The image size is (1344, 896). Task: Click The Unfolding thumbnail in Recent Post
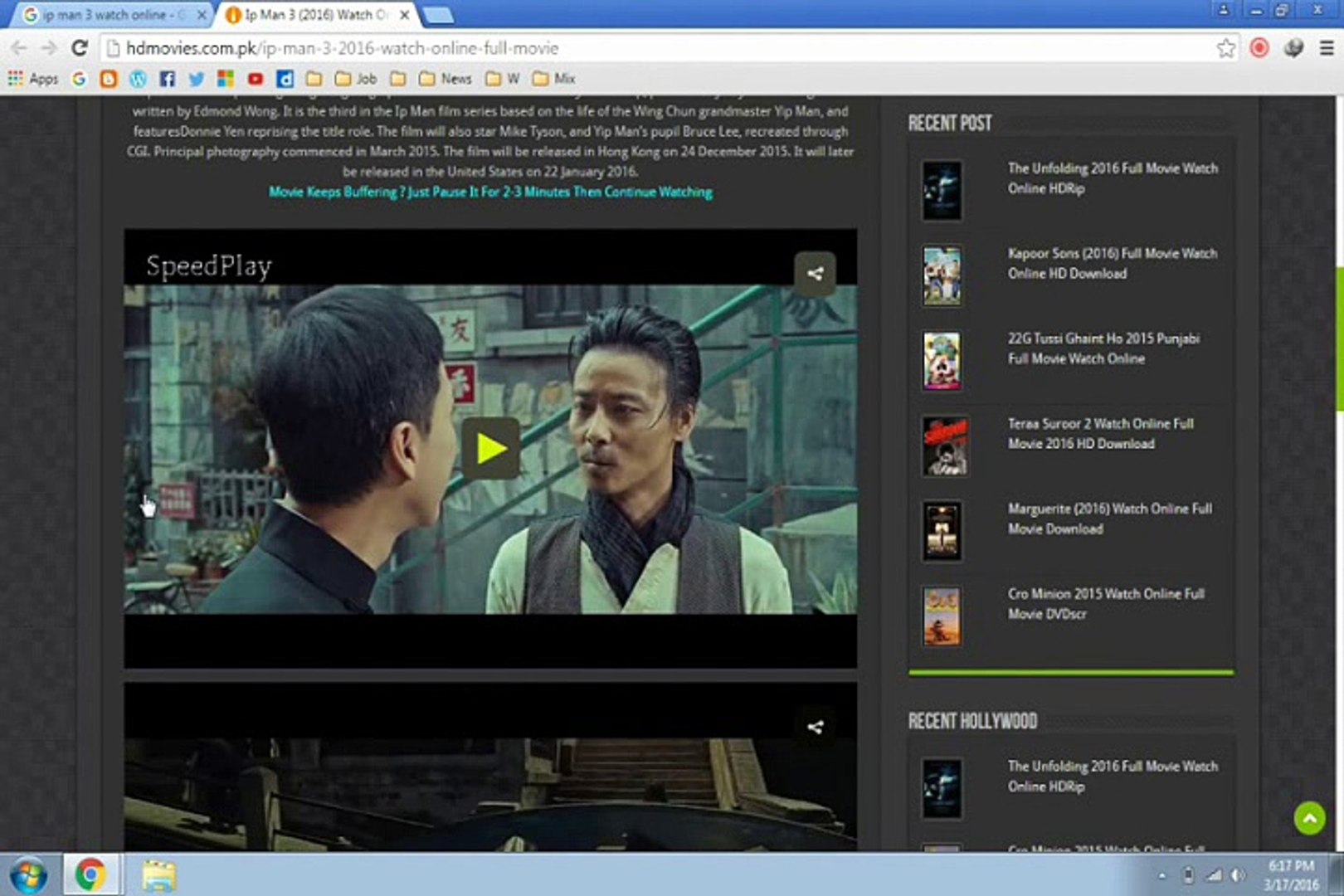[942, 191]
